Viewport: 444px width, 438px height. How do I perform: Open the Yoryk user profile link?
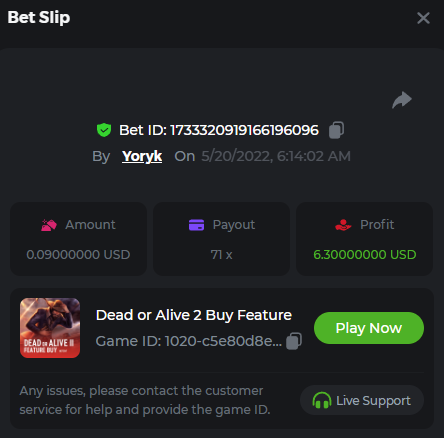(142, 156)
